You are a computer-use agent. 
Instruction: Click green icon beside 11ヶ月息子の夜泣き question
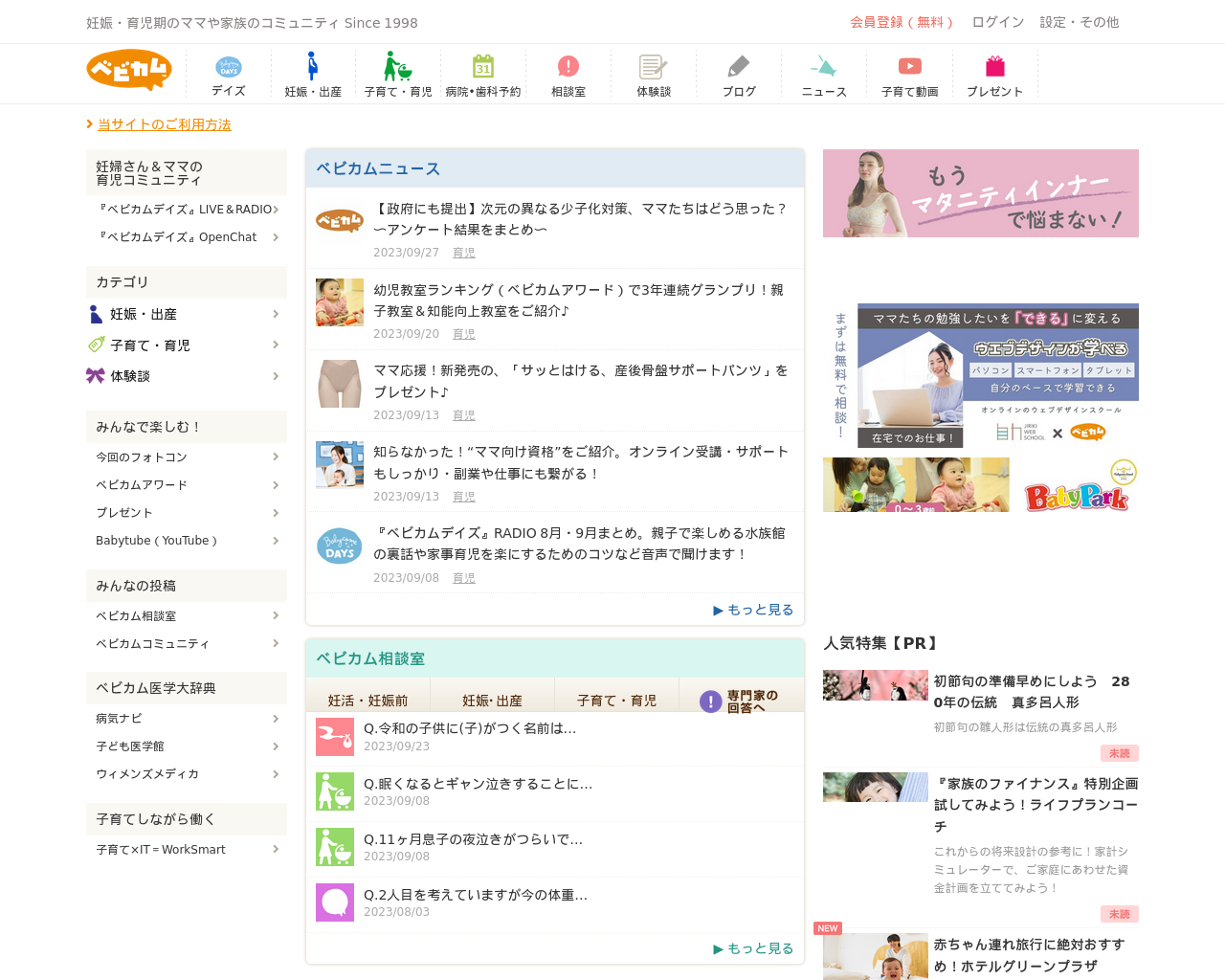[x=335, y=847]
